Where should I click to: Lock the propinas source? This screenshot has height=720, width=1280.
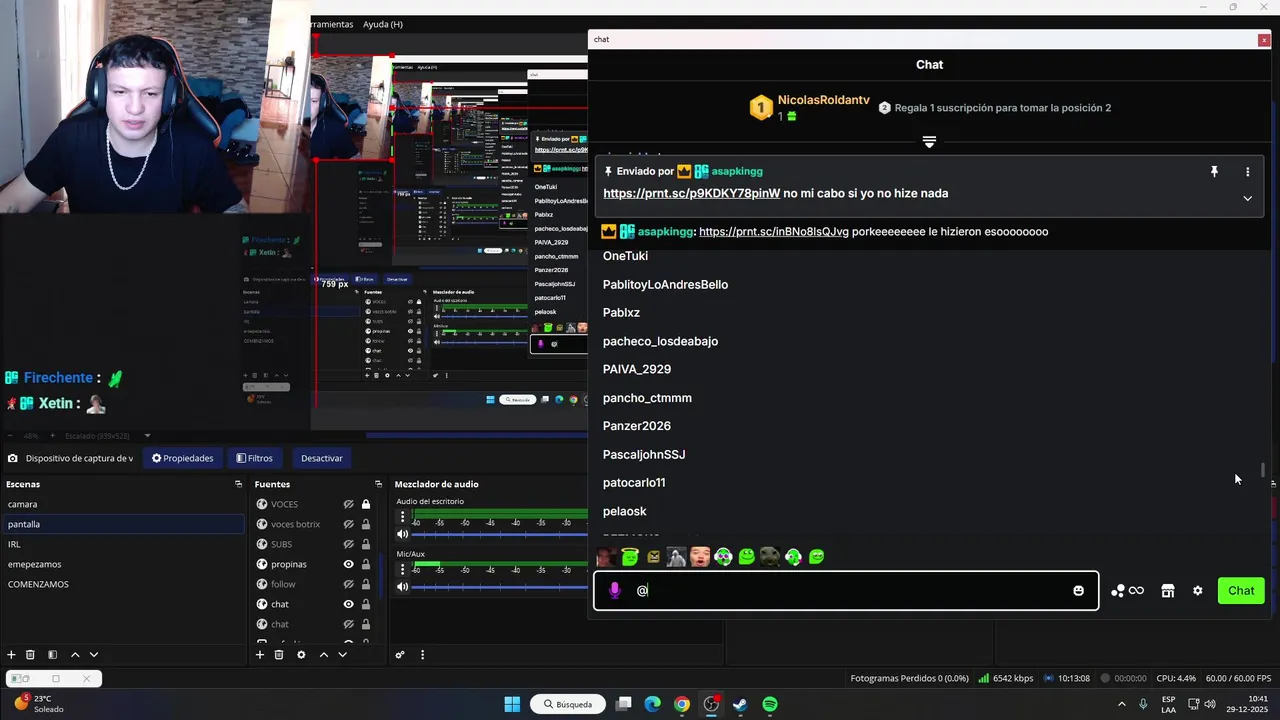[366, 564]
